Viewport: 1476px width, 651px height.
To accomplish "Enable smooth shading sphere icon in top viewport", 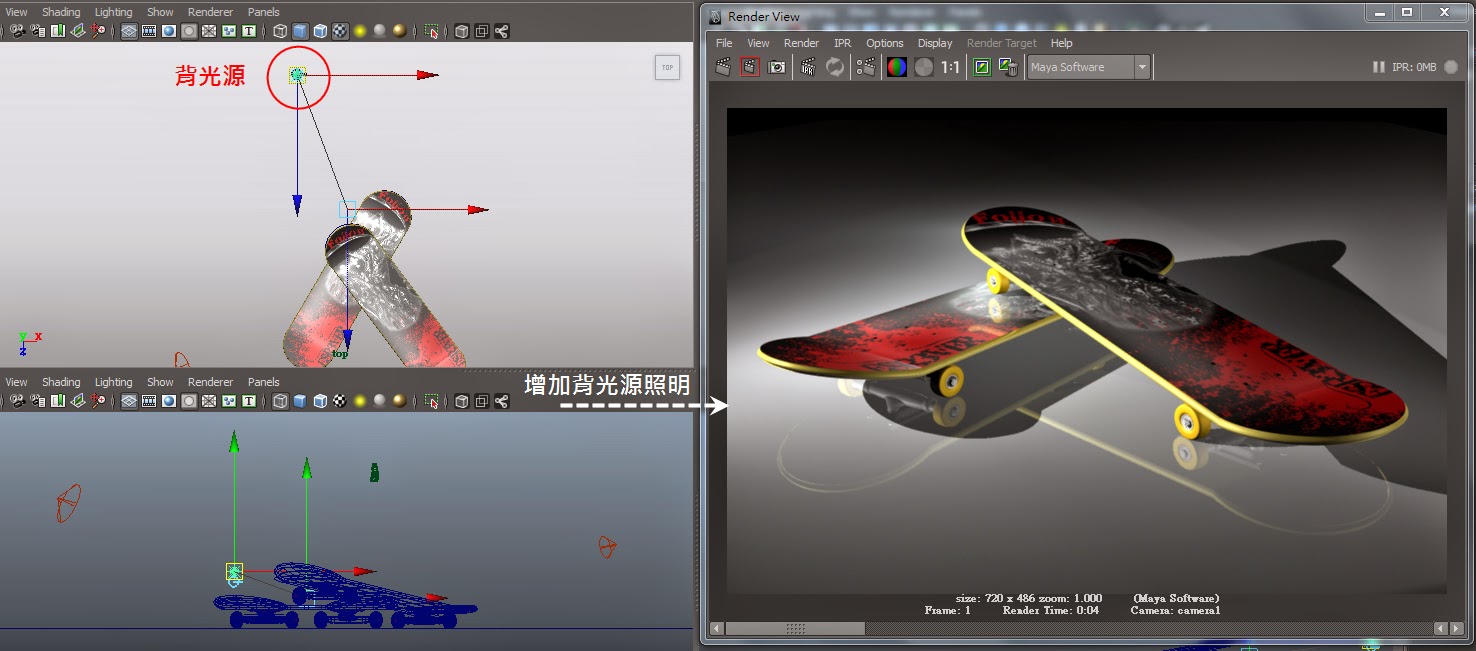I will pyautogui.click(x=169, y=31).
